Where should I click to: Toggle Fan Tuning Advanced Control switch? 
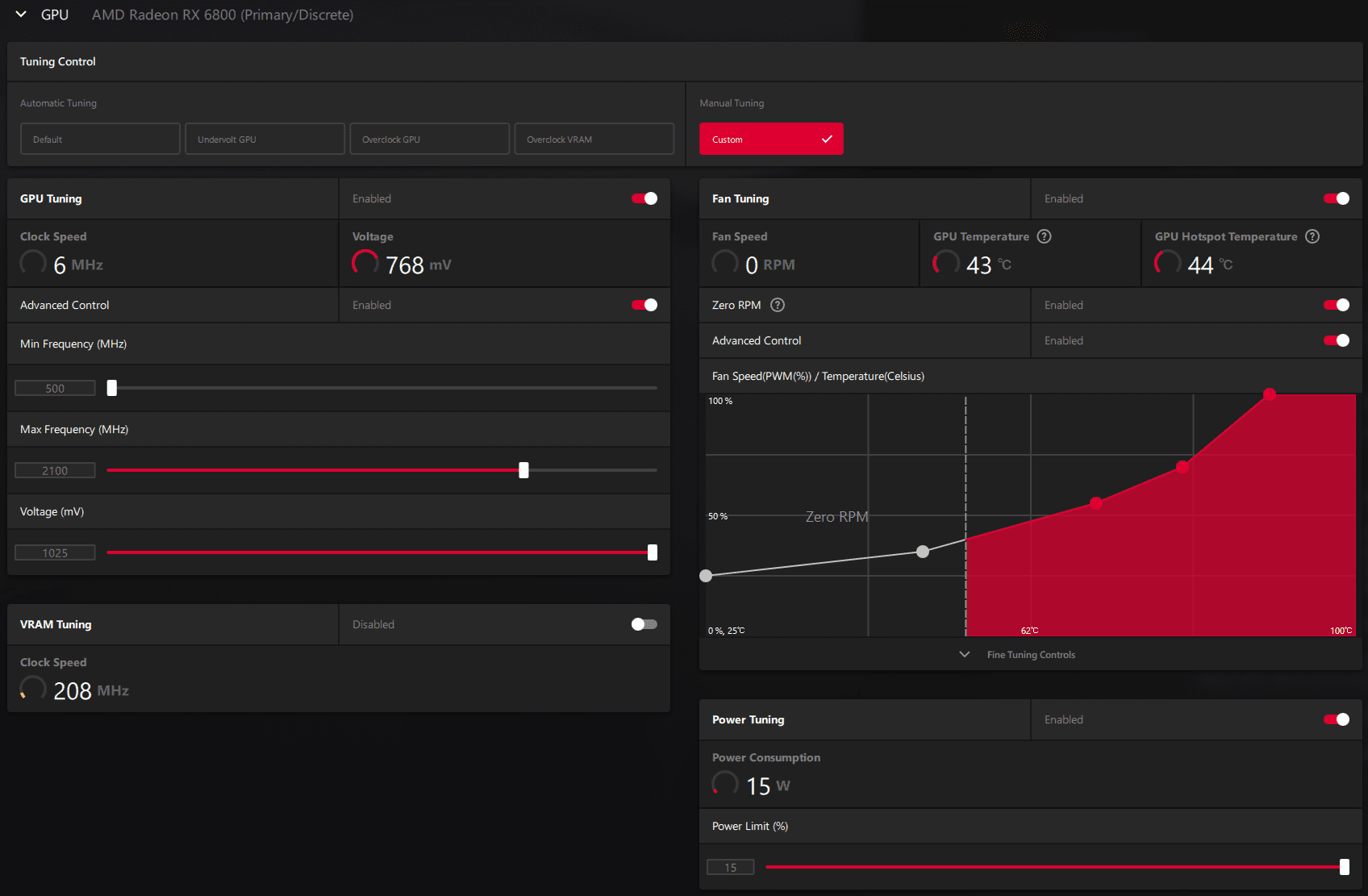[x=1337, y=340]
